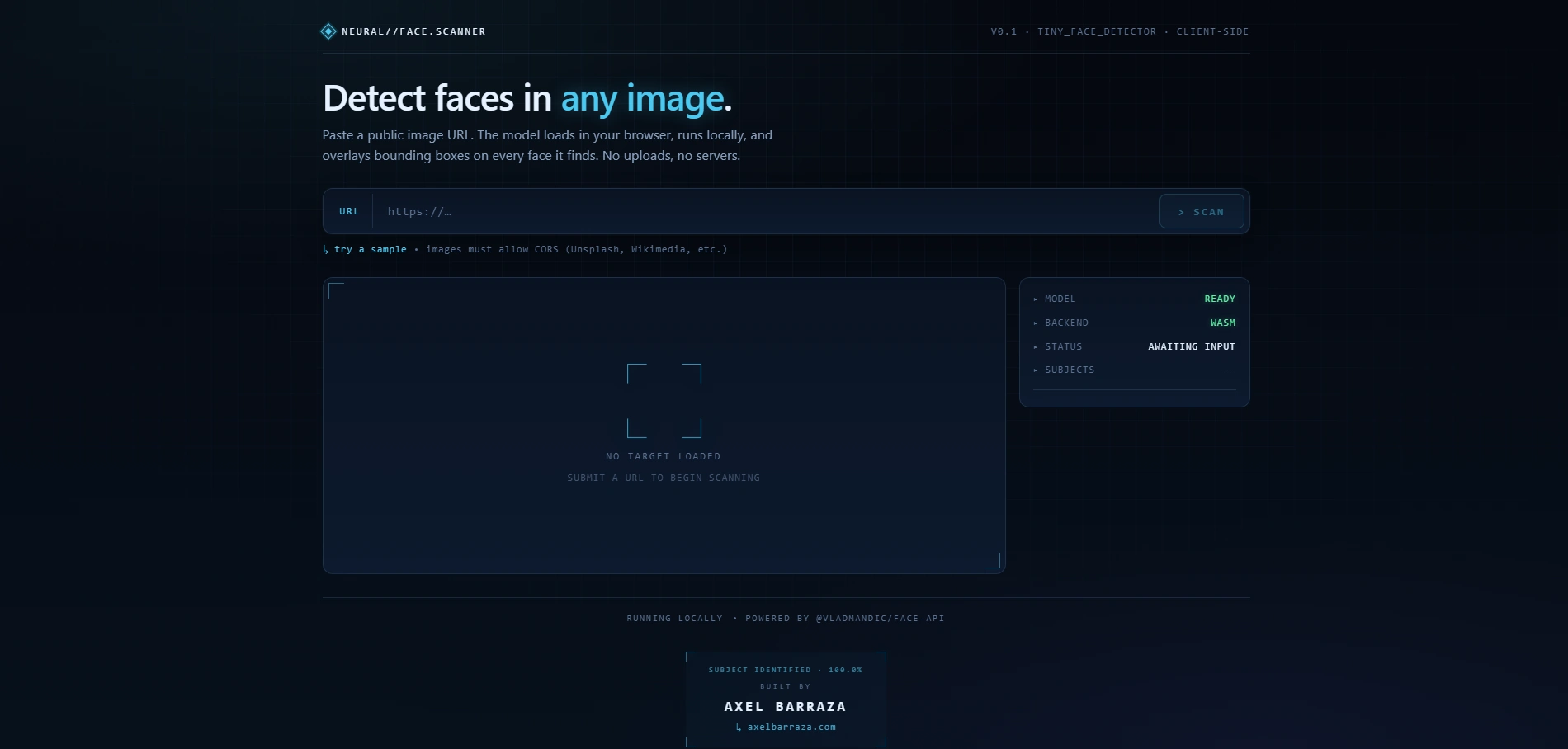This screenshot has width=1568, height=749.
Task: Click the V0.1 version label
Action: point(1004,31)
